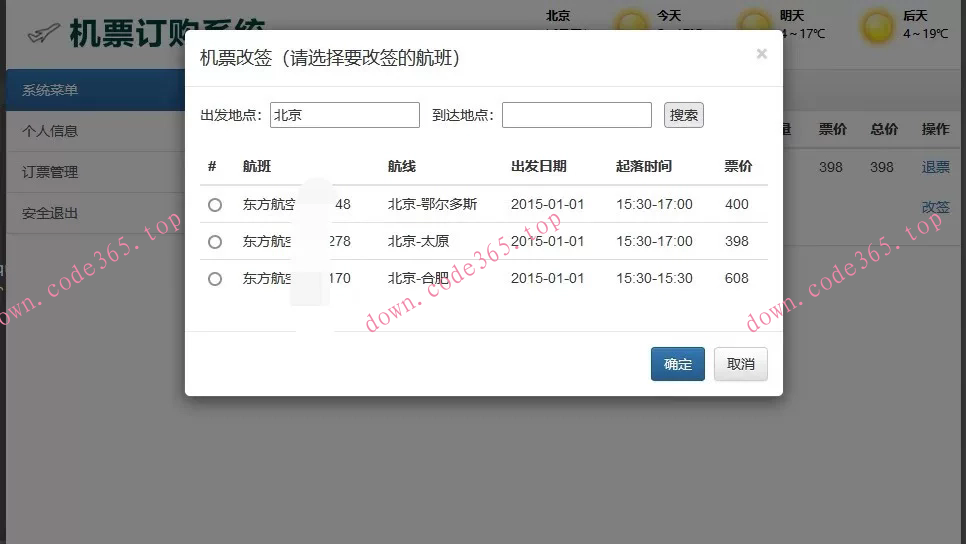This screenshot has height=544, width=966.
Task: Select the 北京-太原 flight radio button
Action: coord(214,242)
